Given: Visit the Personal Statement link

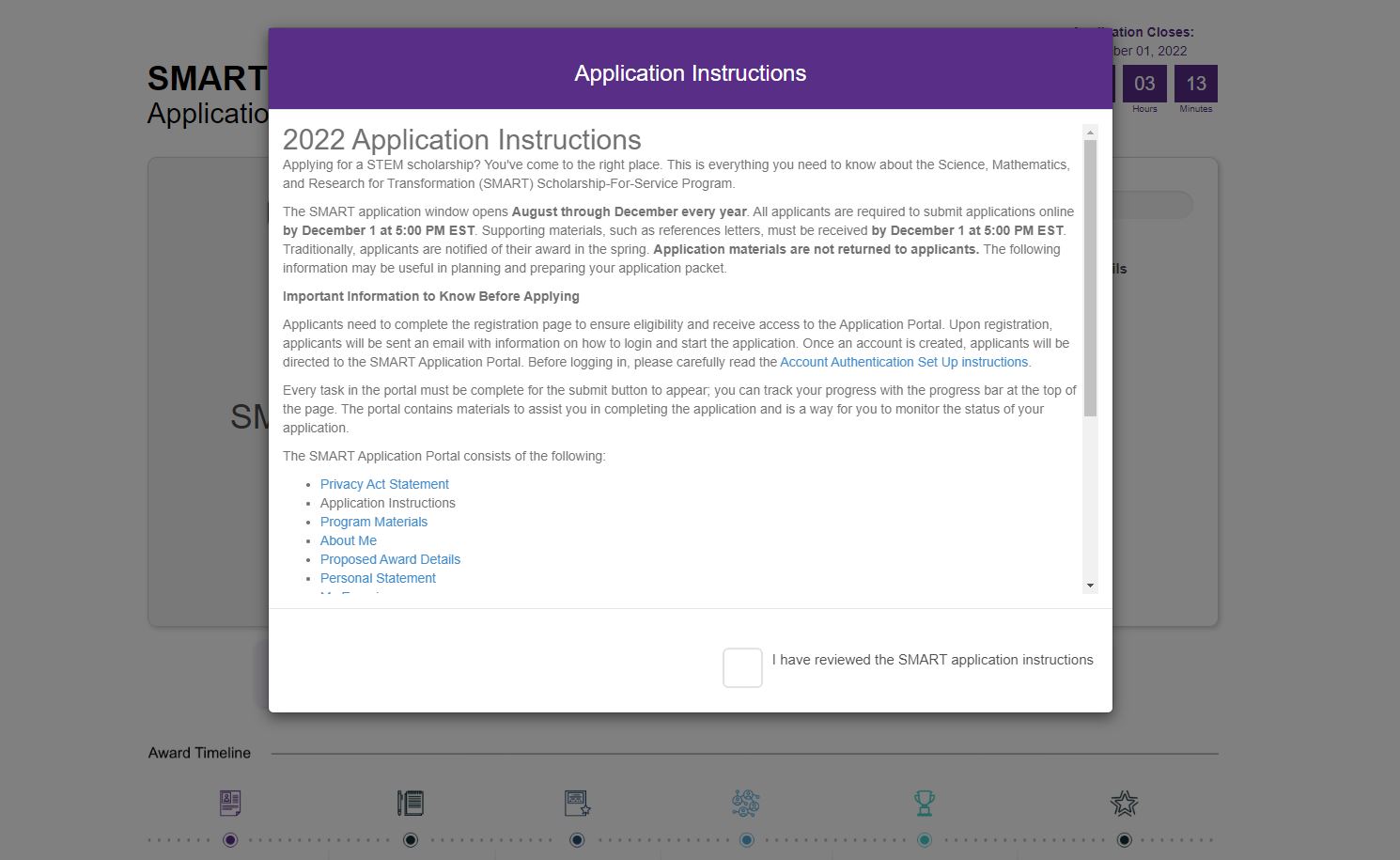Looking at the screenshot, I should tap(378, 578).
